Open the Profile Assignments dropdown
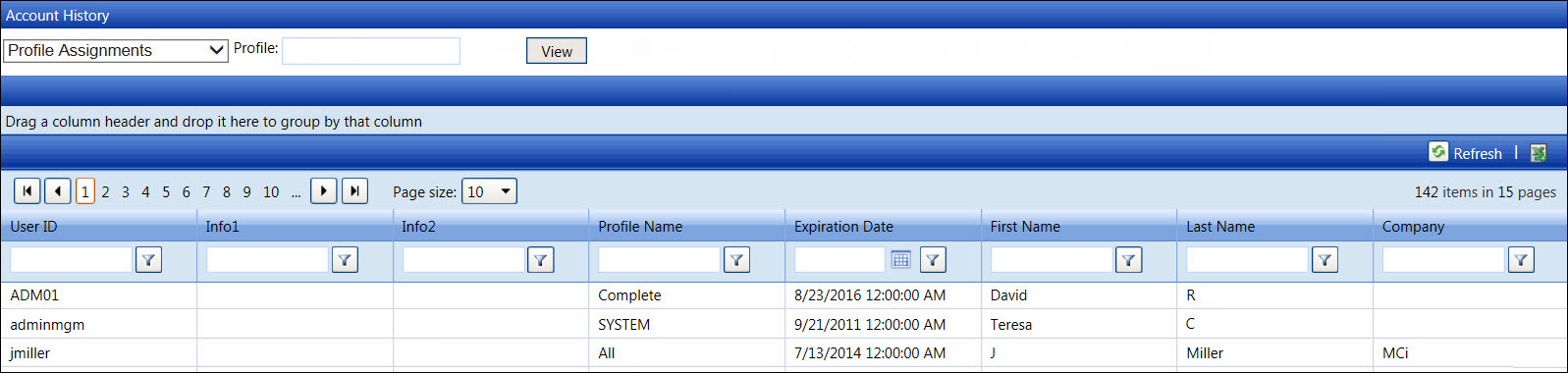Screen dimensions: 1568x373 (x=116, y=50)
